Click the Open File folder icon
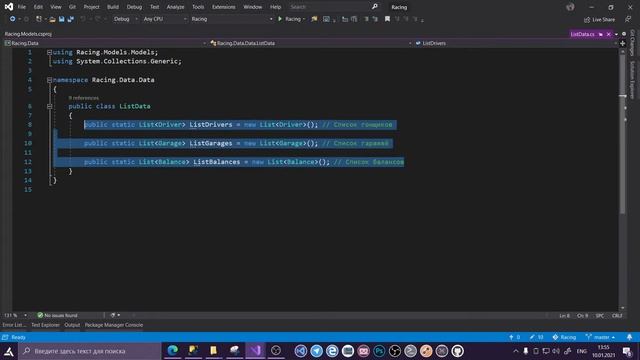Screen dimensions: 640x360 [52, 19]
